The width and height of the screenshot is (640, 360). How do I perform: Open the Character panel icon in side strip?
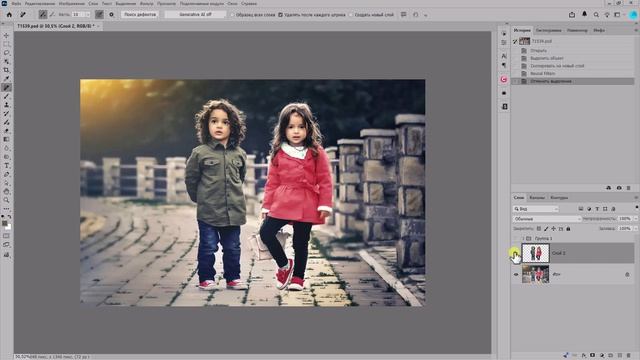click(x=504, y=56)
